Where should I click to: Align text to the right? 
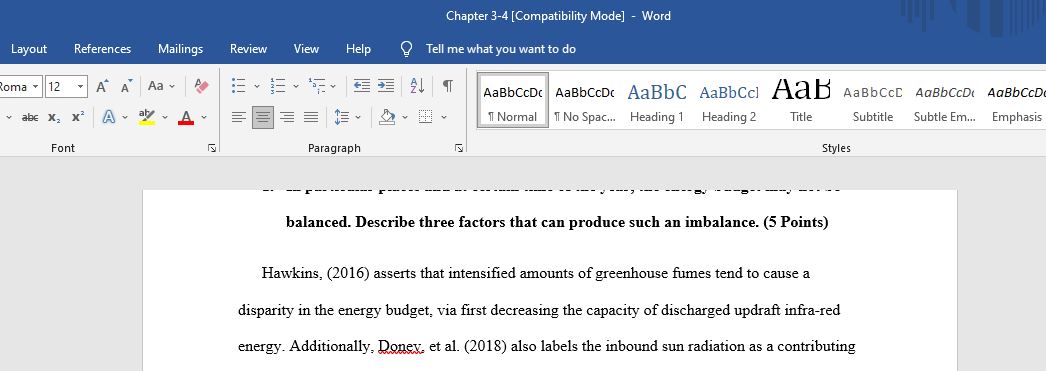pos(287,117)
